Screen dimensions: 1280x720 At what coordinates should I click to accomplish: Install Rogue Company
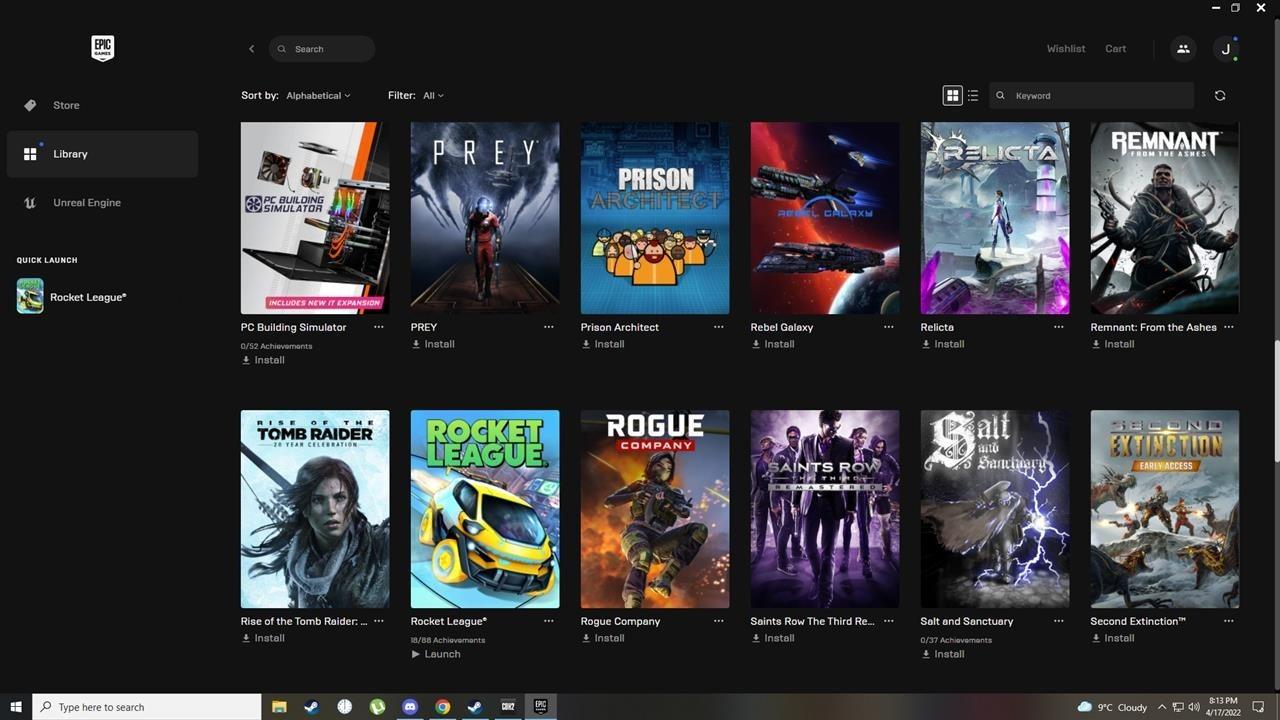(x=603, y=638)
